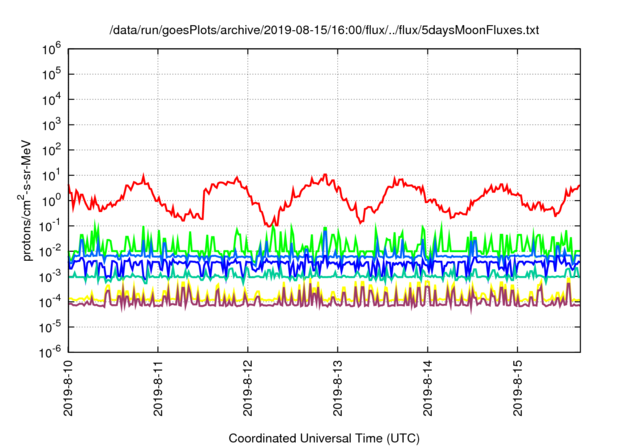The width and height of the screenshot is (640, 448).
Task: Click the '2019-8-11' x-axis date label
Action: pos(158,388)
